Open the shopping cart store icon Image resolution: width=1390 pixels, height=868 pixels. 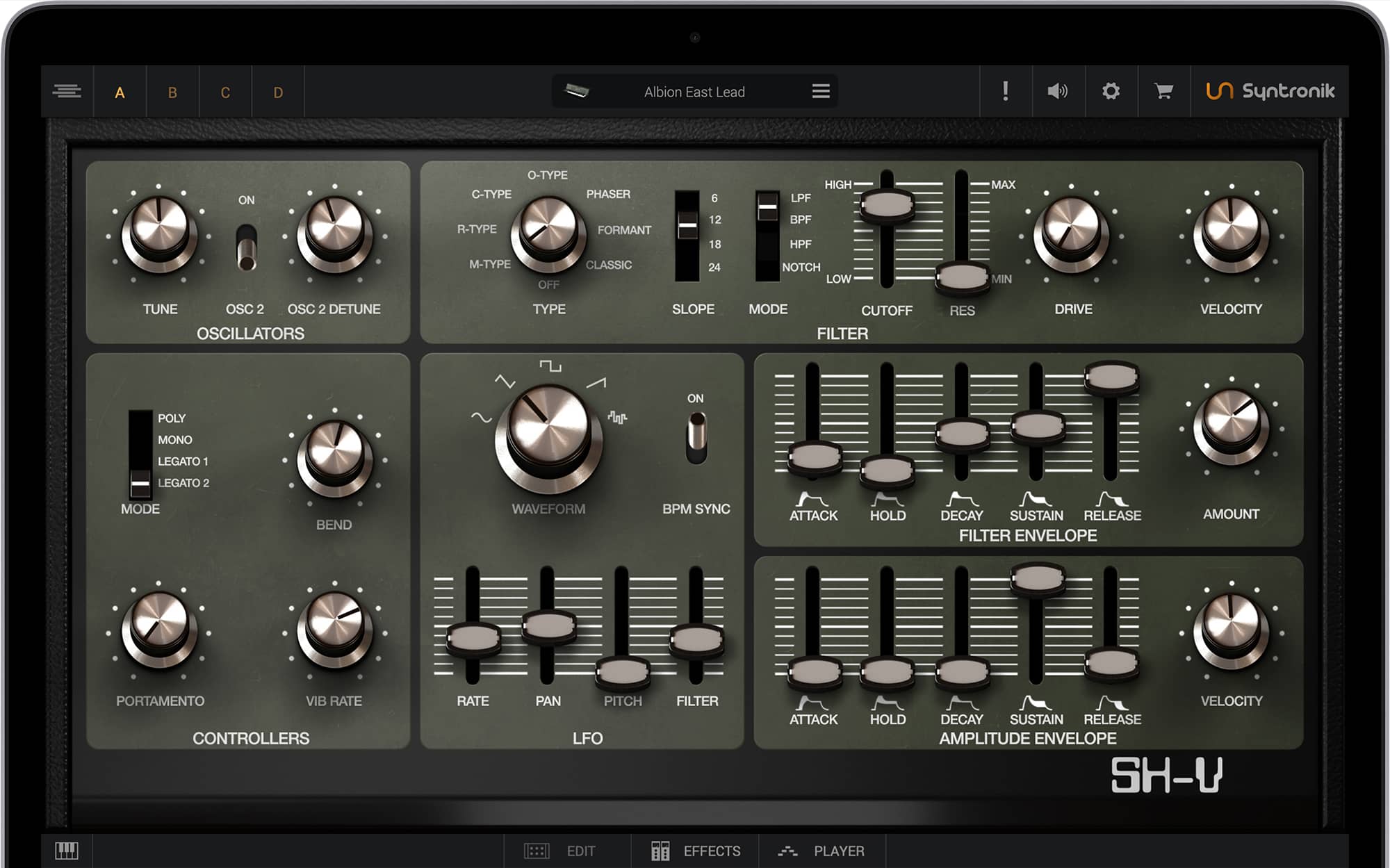(x=1163, y=91)
